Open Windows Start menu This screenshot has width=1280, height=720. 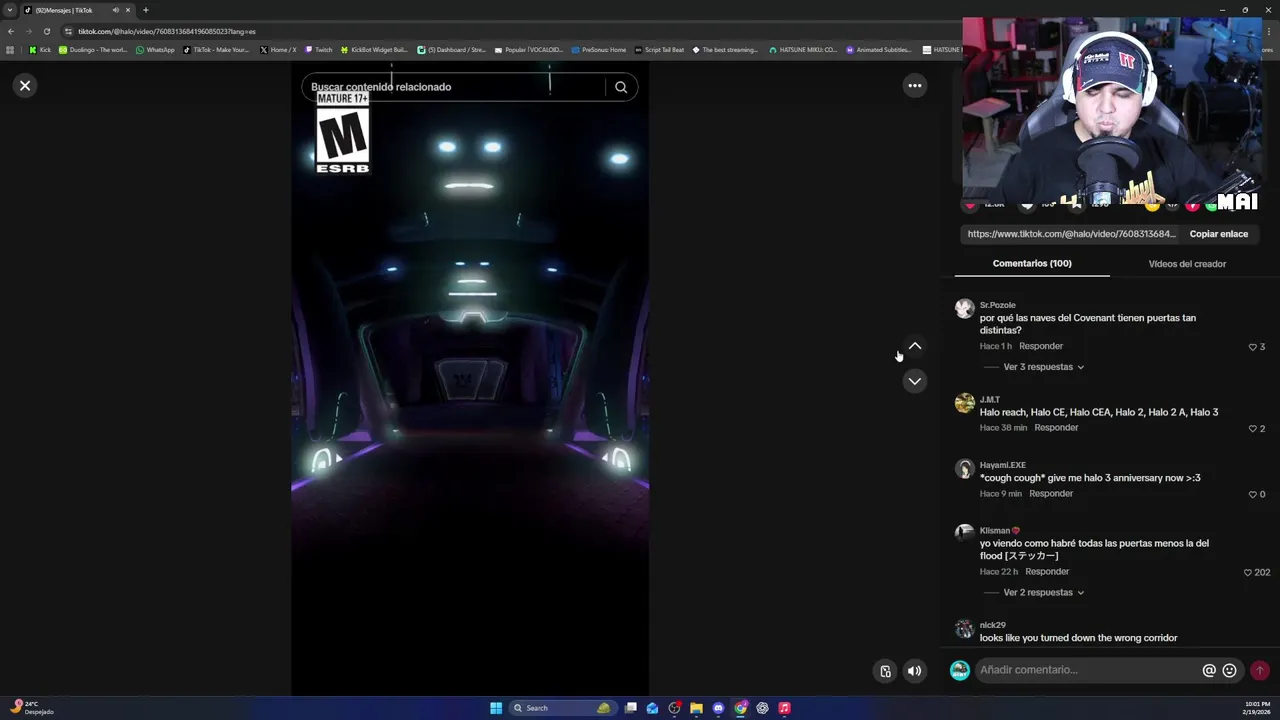496,708
